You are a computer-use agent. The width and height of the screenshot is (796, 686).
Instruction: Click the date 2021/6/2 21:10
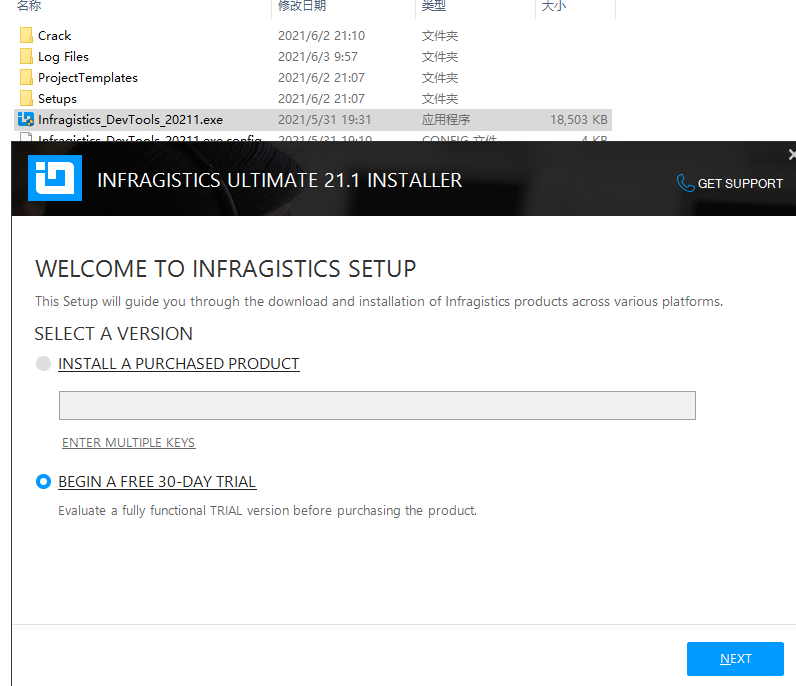[x=321, y=36]
